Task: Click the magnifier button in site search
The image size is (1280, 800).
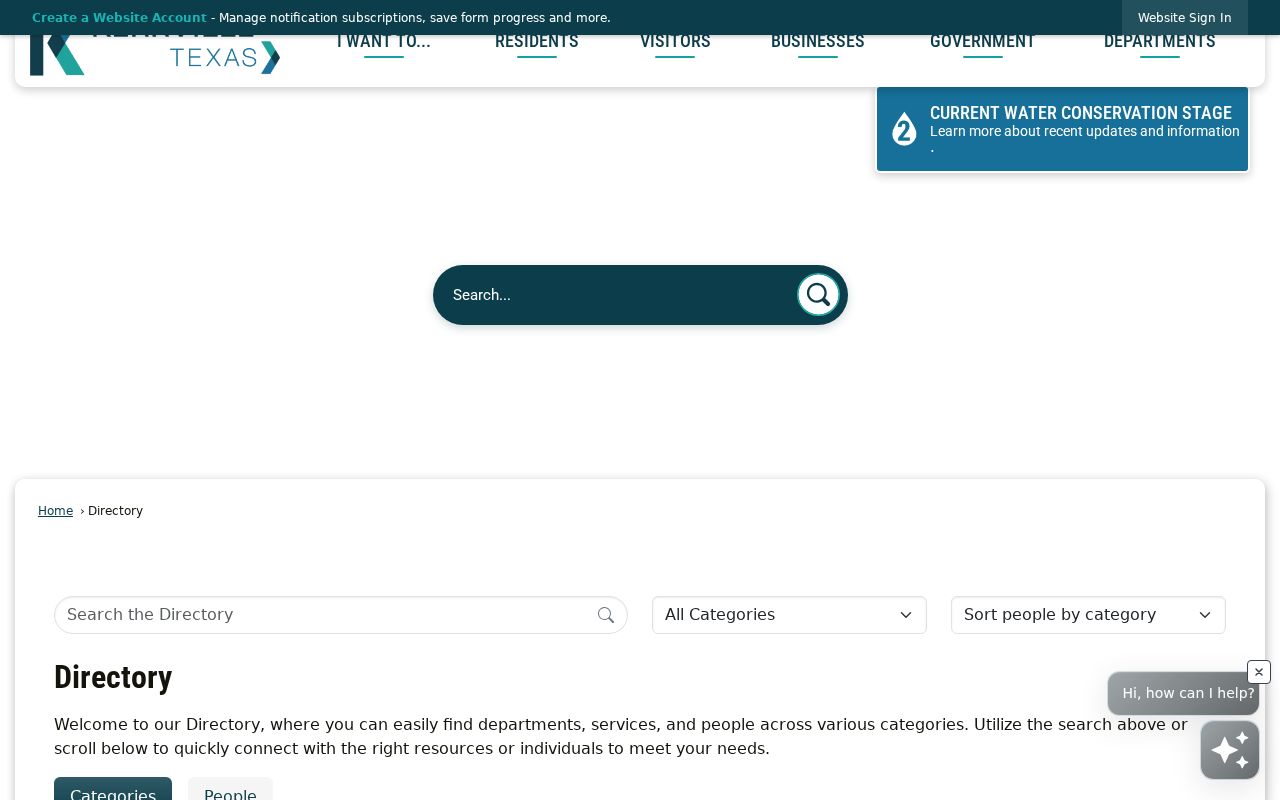Action: 818,295
